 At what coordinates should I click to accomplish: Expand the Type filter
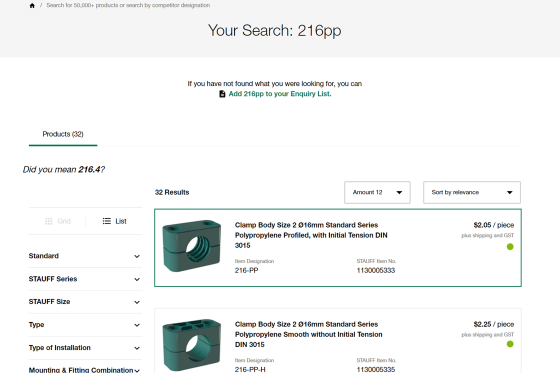pos(85,325)
